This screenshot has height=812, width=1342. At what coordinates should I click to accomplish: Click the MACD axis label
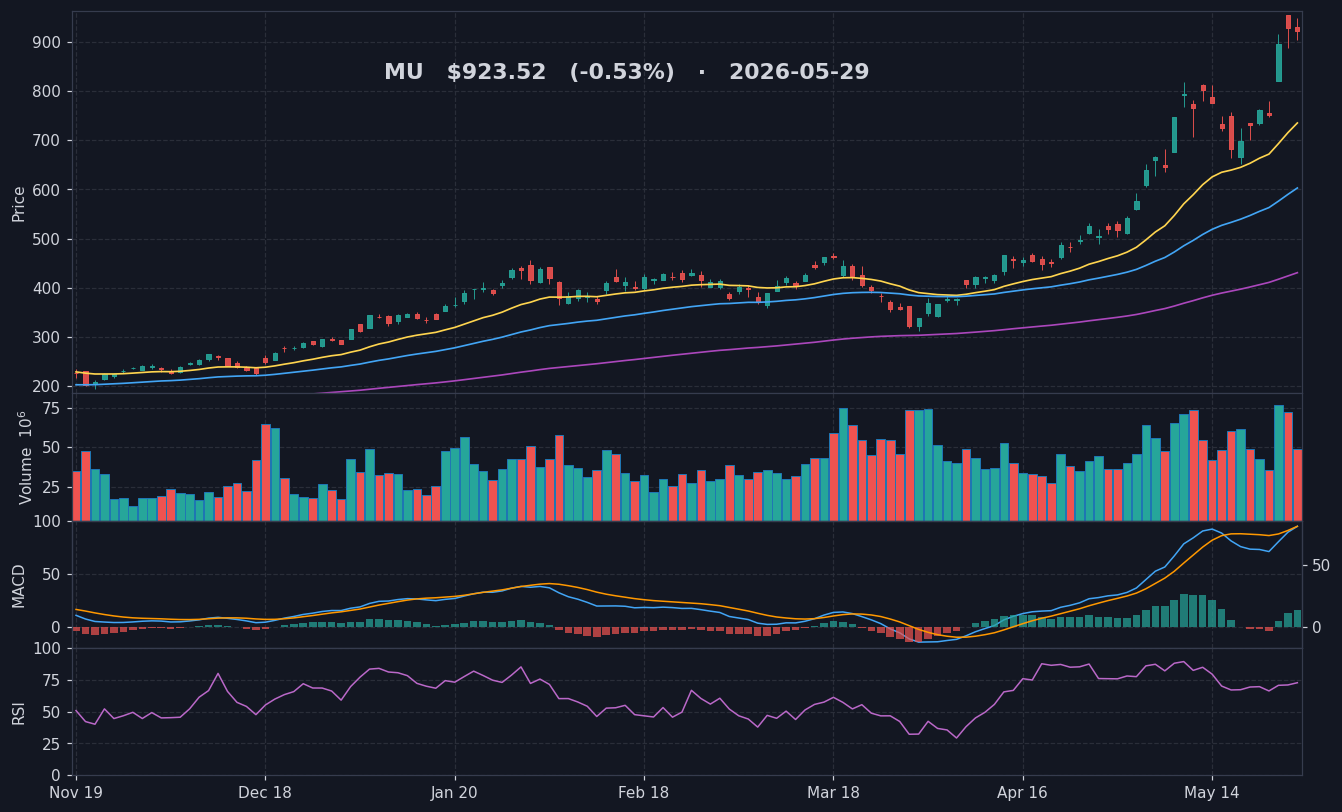click(x=19, y=585)
